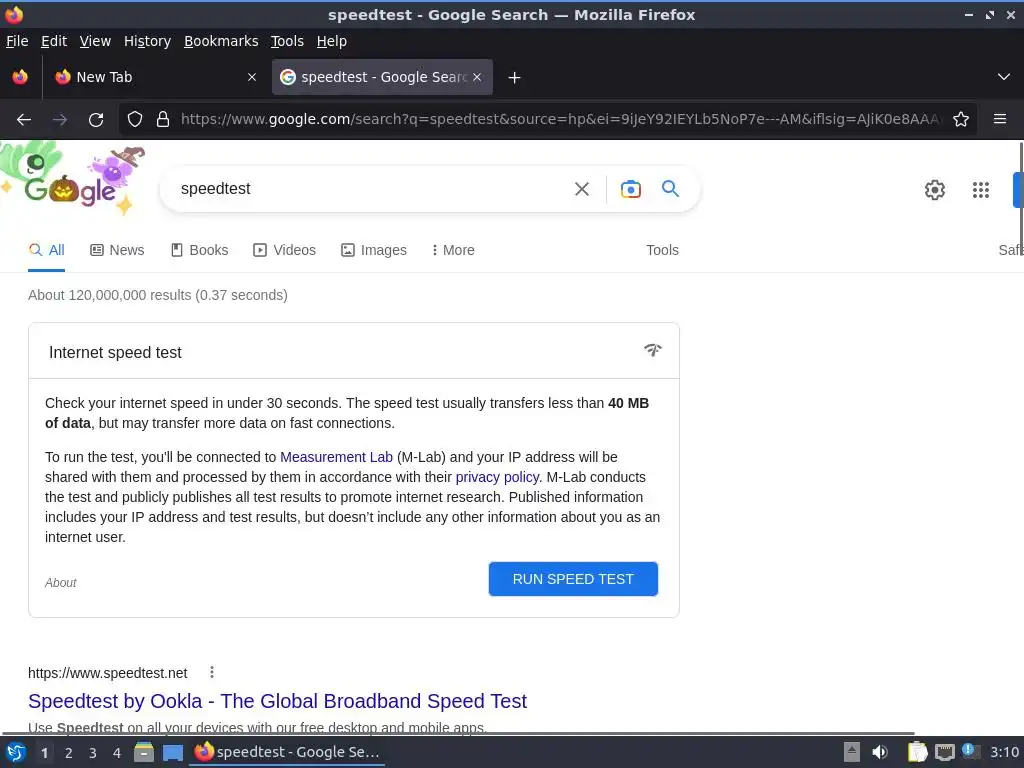The height and width of the screenshot is (768, 1024).
Task: Click the removable media eject tray icon
Action: (852, 752)
